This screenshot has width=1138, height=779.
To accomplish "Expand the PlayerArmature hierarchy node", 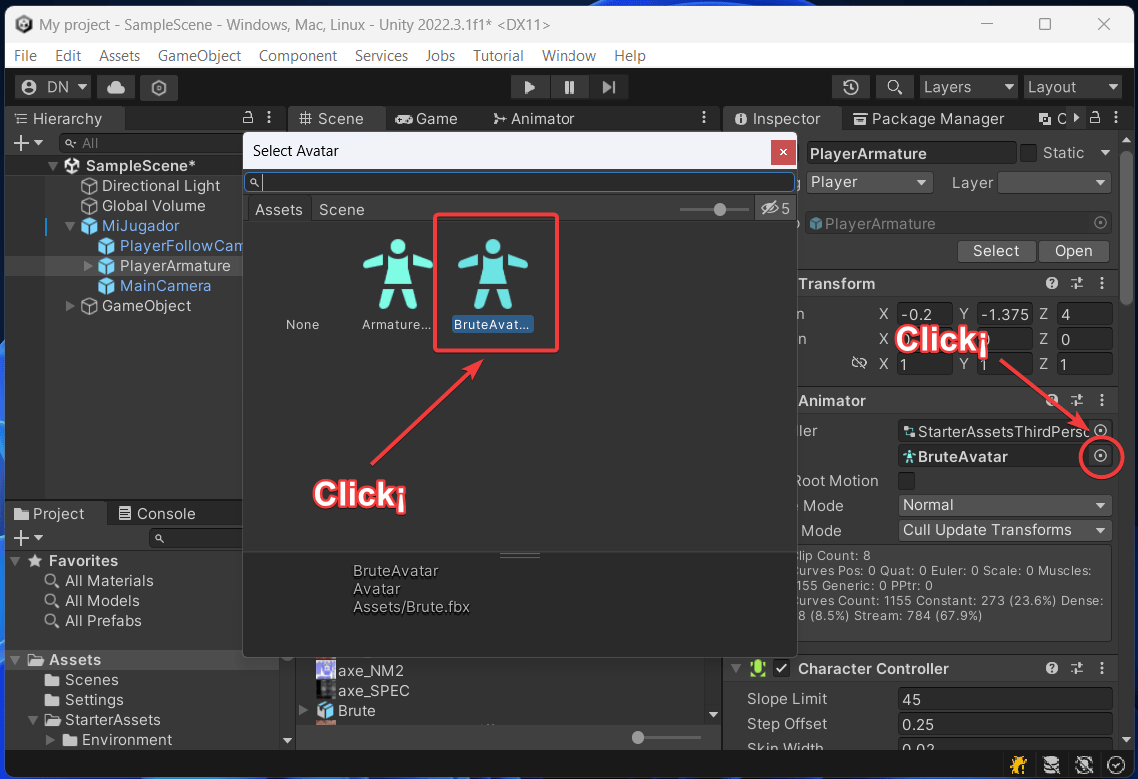I will point(88,266).
